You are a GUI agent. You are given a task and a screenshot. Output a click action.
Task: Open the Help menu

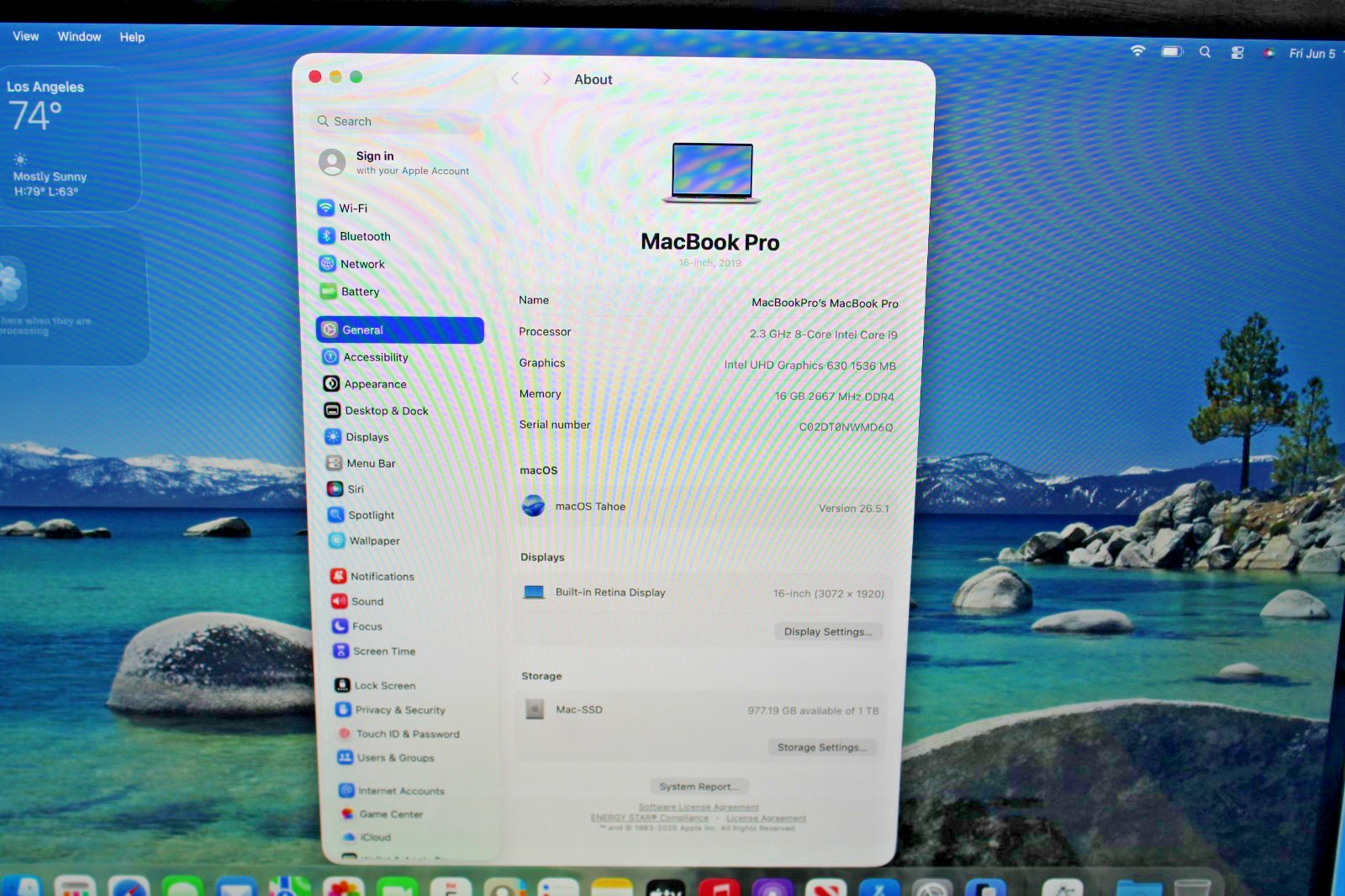coord(132,37)
